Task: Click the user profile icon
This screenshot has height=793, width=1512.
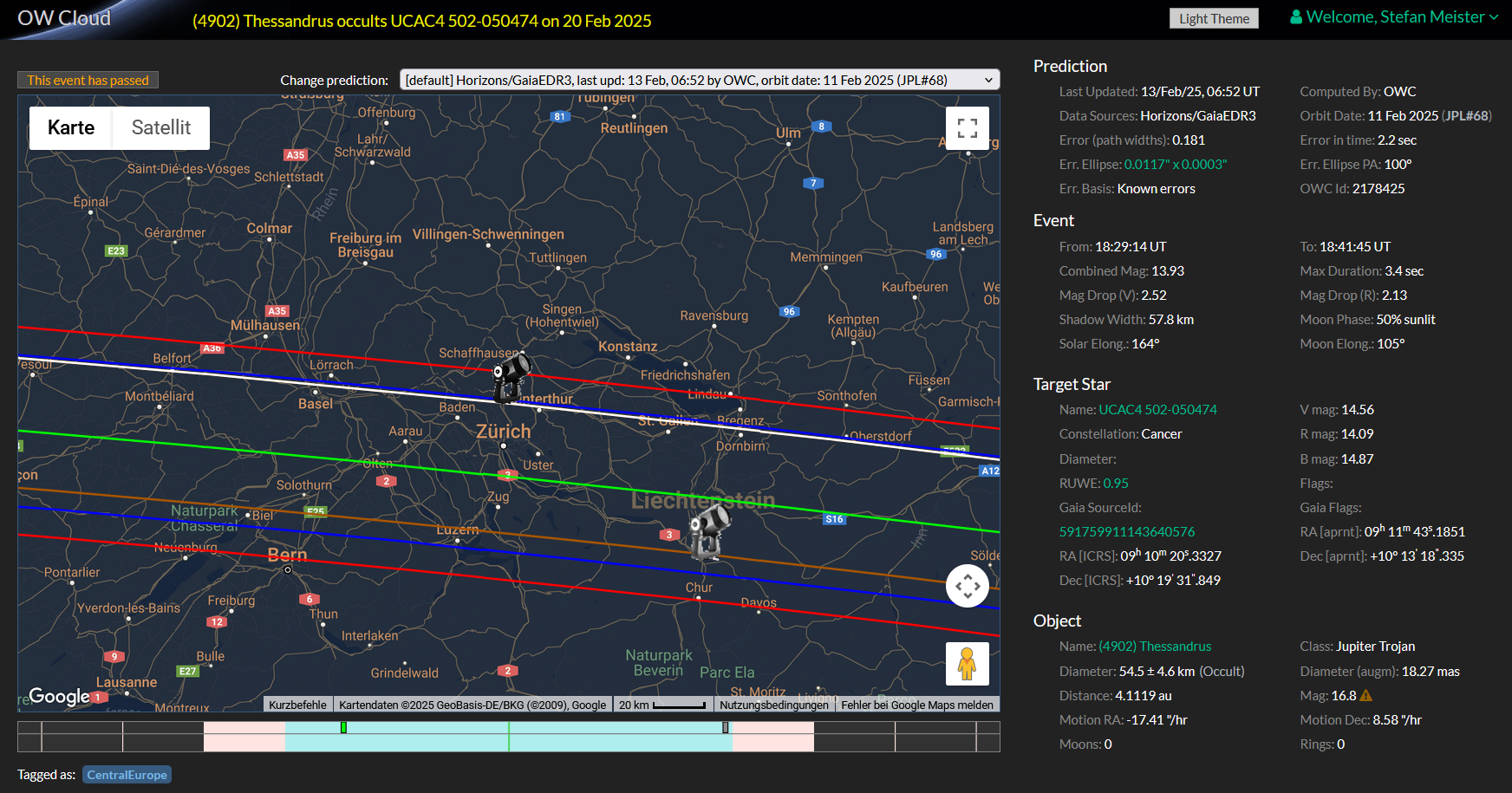Action: (1296, 17)
